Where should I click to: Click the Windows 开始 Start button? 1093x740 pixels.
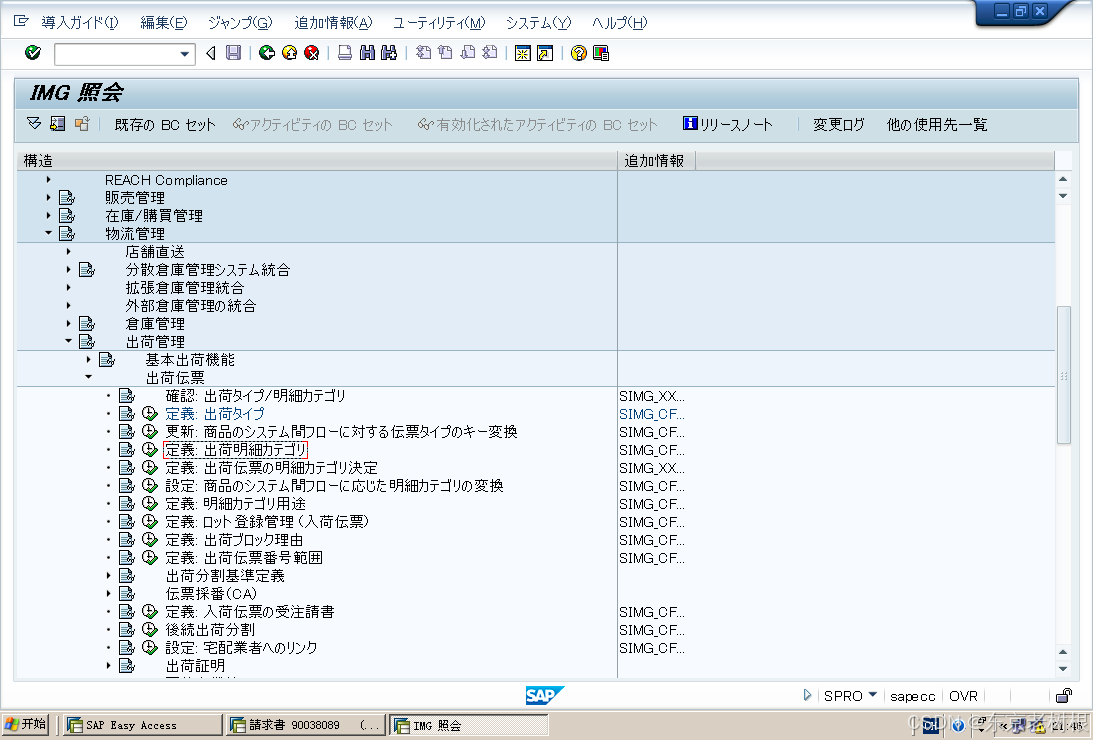[x=26, y=725]
